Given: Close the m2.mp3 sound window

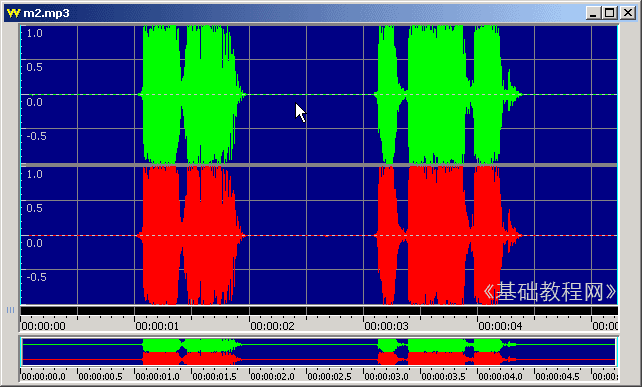Looking at the screenshot, I should pyautogui.click(x=628, y=13).
